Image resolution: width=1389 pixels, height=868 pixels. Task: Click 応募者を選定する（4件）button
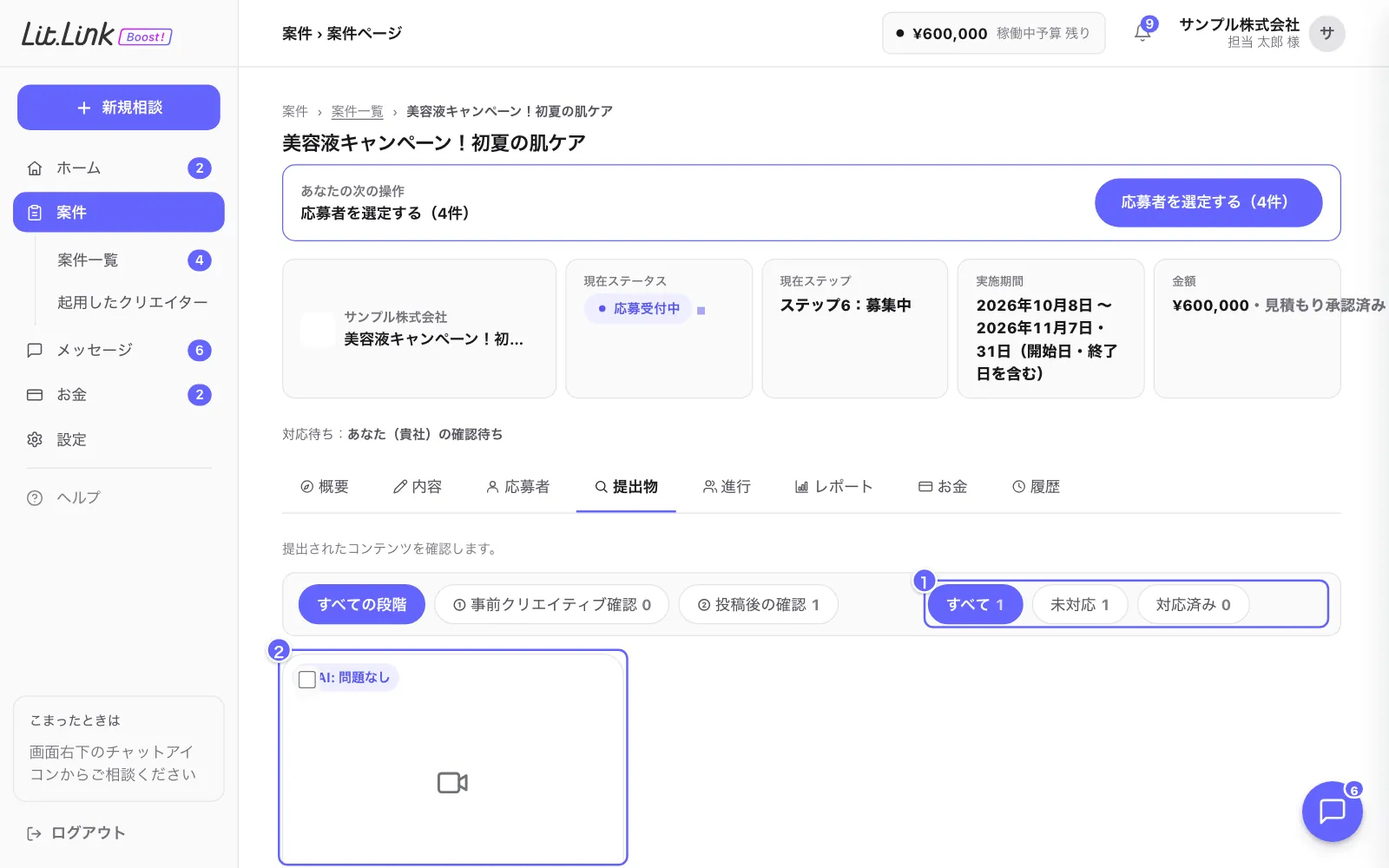(x=1208, y=202)
